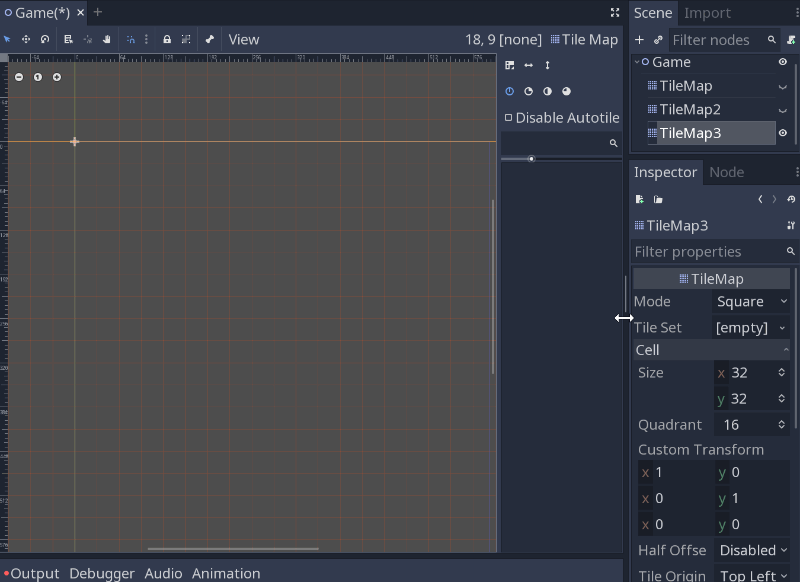Select the Pan mode hand tool
This screenshot has width=800, height=582.
click(x=106, y=40)
